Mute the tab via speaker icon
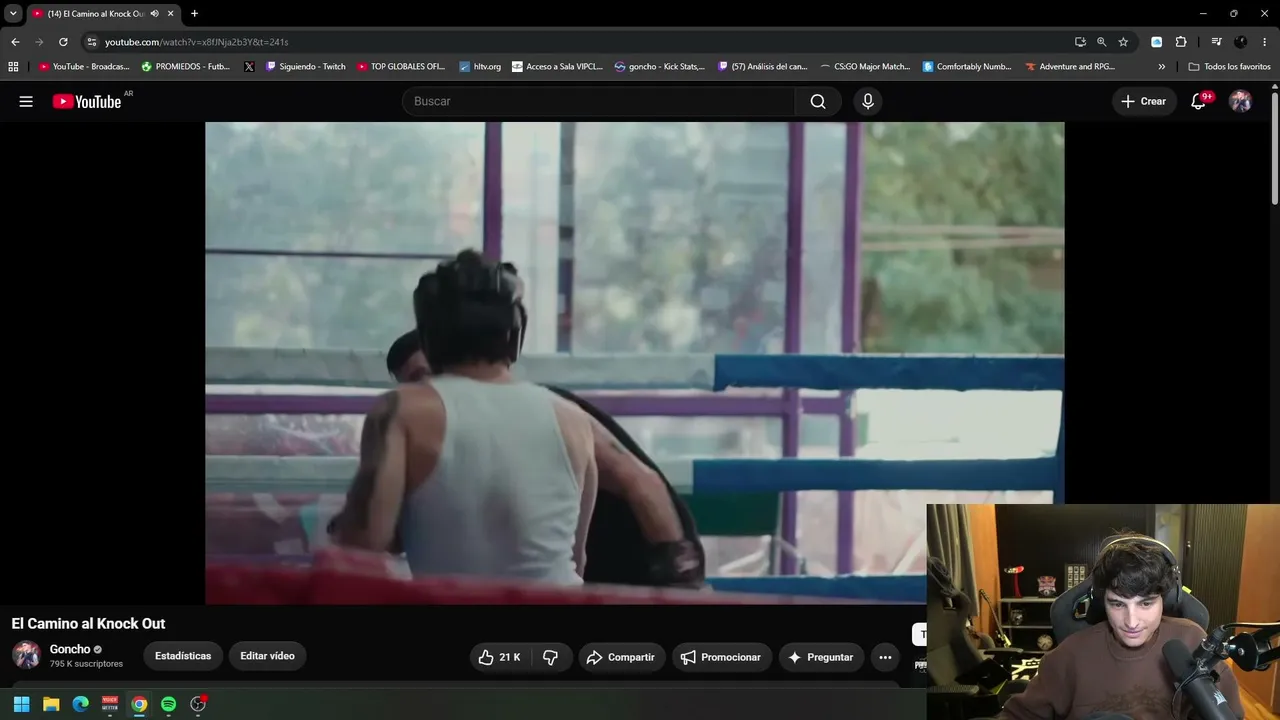This screenshot has height=720, width=1280. [x=154, y=14]
